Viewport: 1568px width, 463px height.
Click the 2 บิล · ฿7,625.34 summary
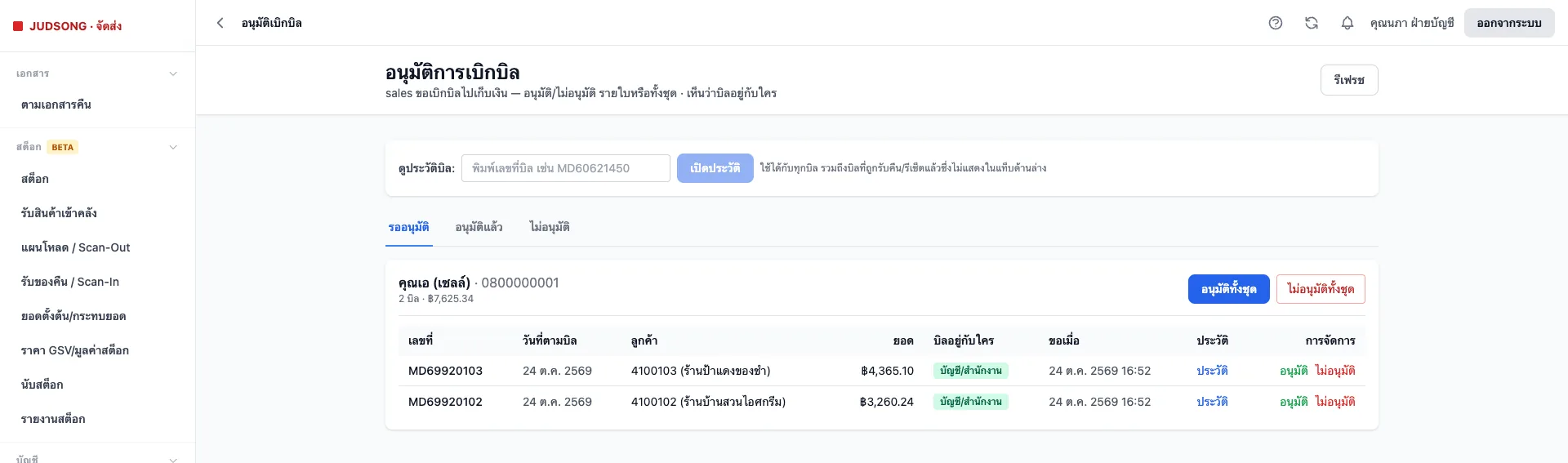pos(436,299)
